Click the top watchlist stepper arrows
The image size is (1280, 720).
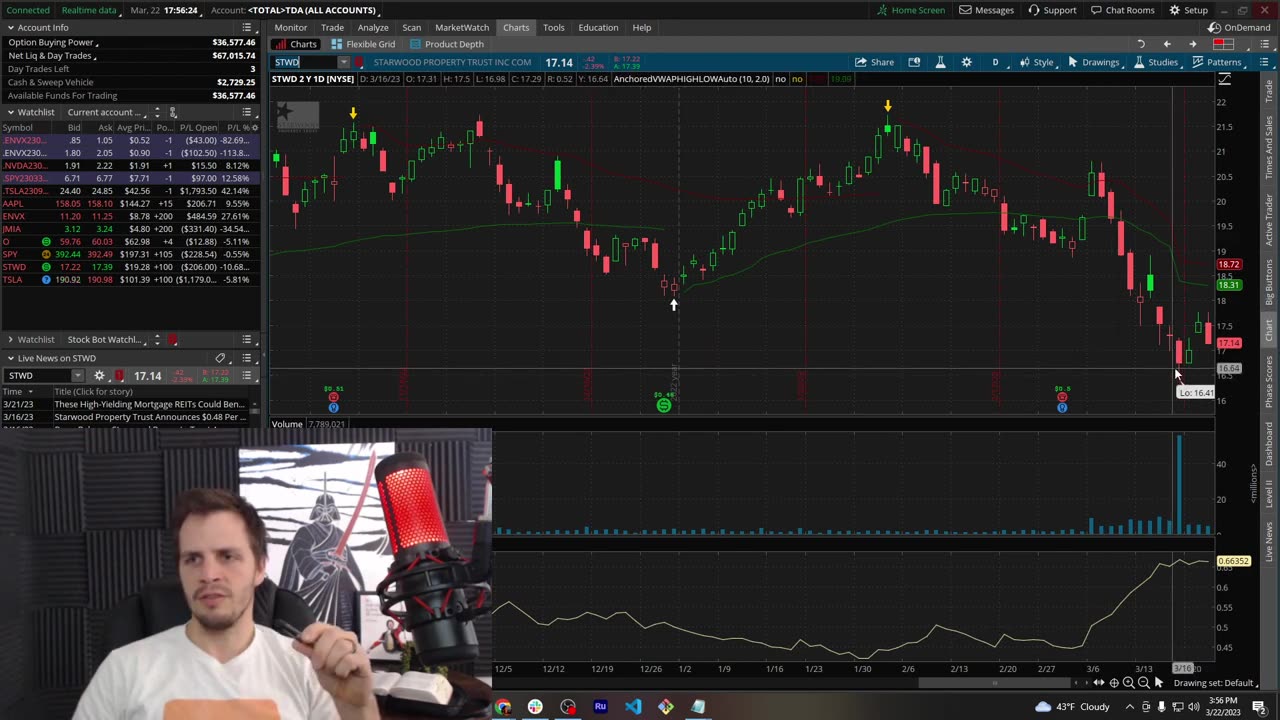tap(157, 112)
